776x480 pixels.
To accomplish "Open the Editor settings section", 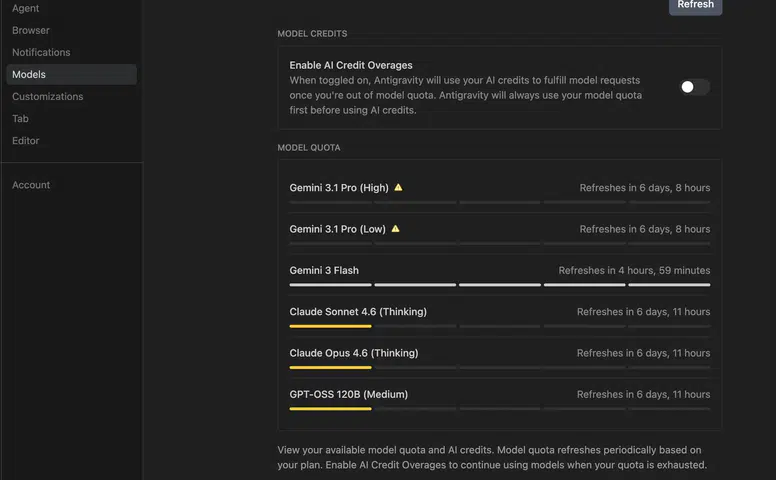I will point(26,141).
